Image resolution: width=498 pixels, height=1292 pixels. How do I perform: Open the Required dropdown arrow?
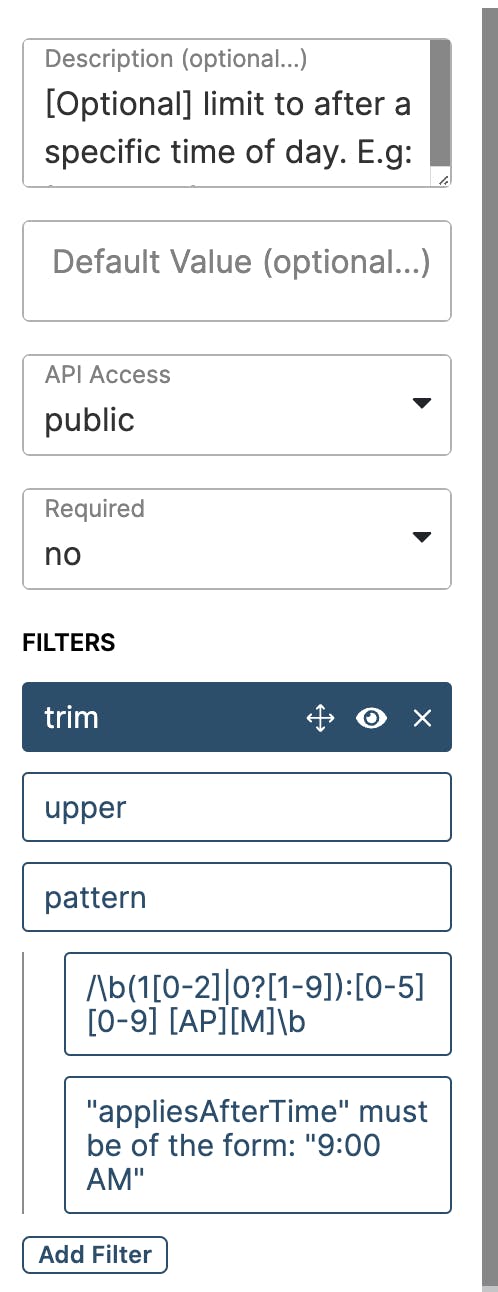click(422, 537)
